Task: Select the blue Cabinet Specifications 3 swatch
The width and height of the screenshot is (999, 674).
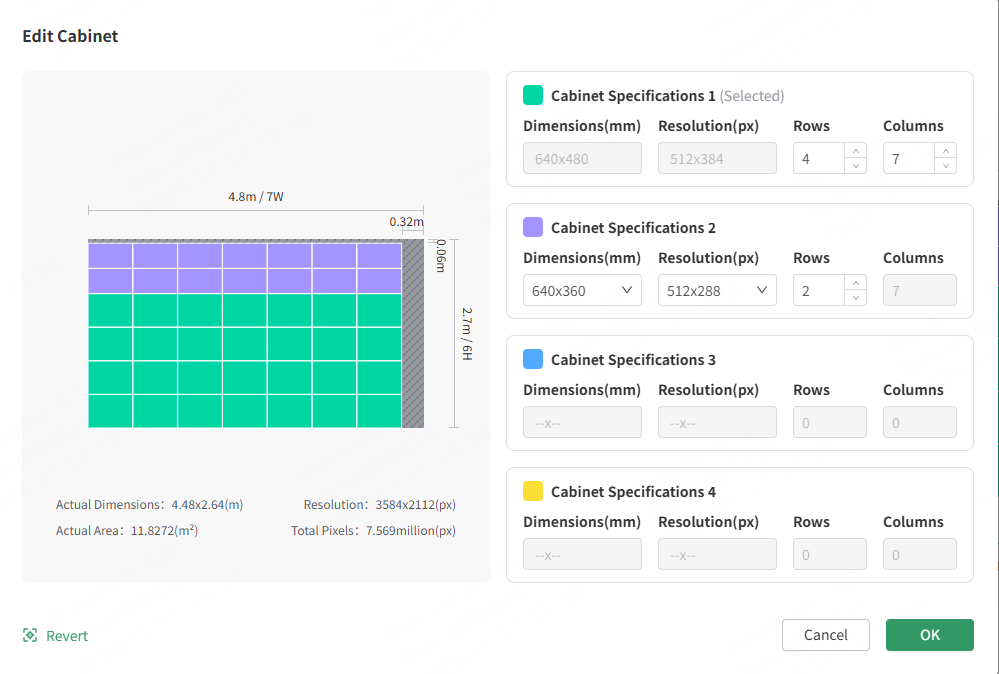Action: coord(533,360)
